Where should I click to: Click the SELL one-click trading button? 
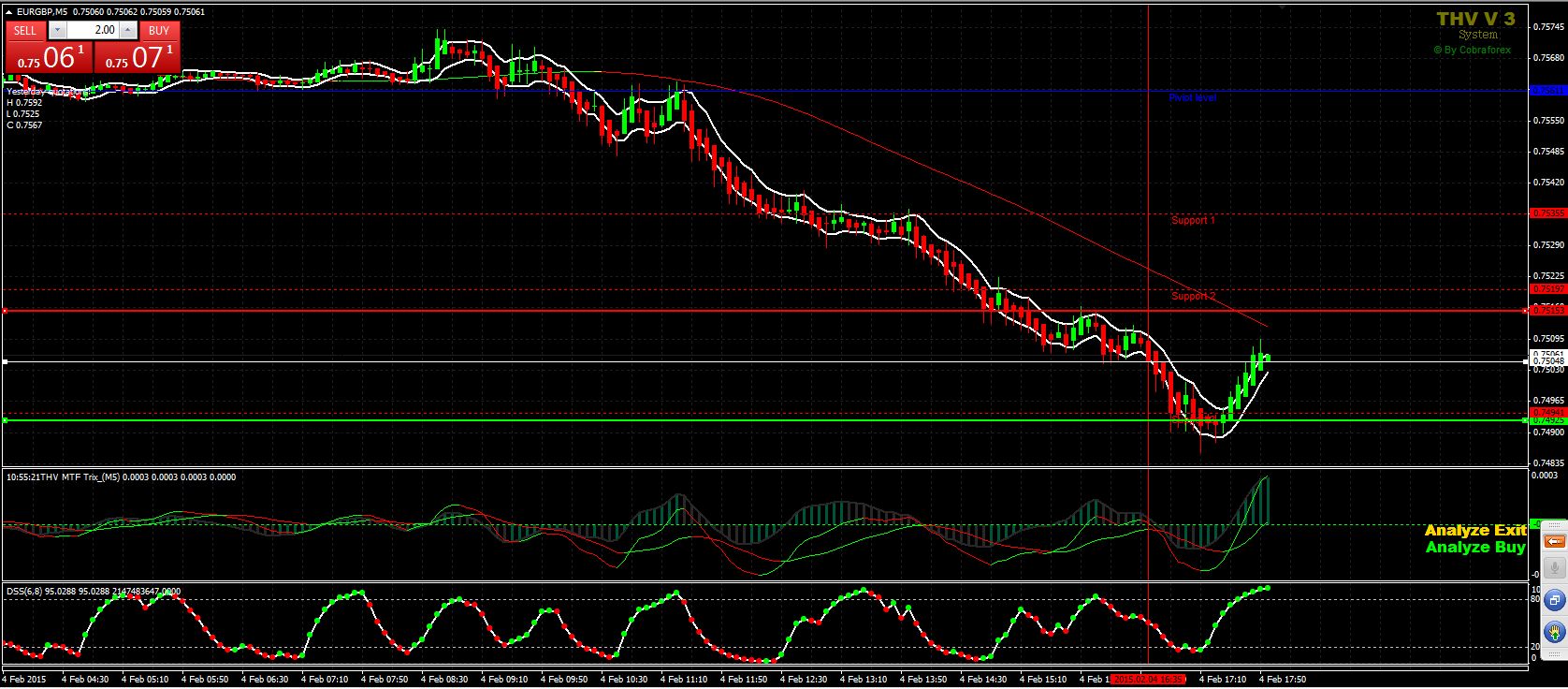25,30
